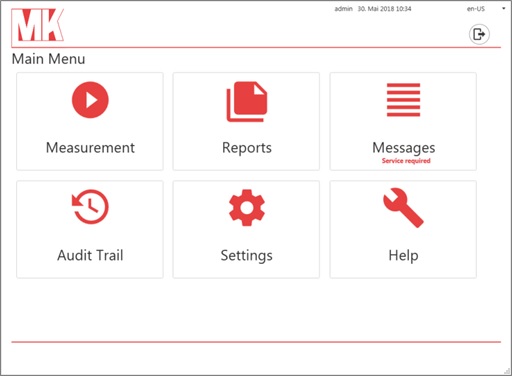512x376 pixels.
Task: Click the logout icon button
Action: point(479,34)
